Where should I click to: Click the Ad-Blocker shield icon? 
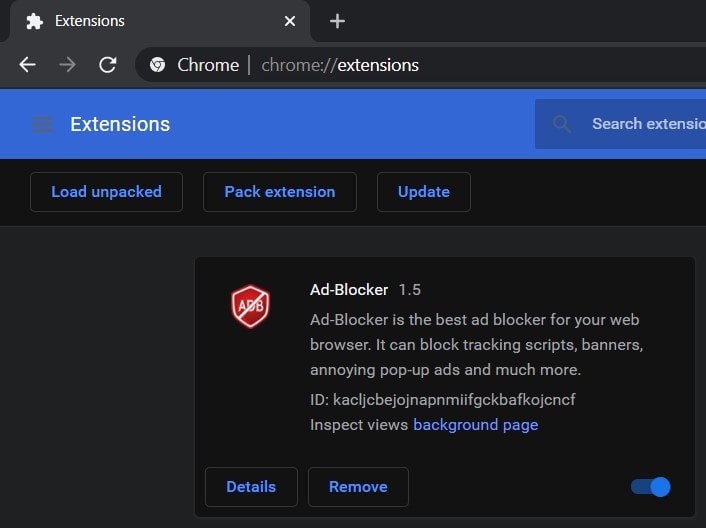[x=251, y=306]
